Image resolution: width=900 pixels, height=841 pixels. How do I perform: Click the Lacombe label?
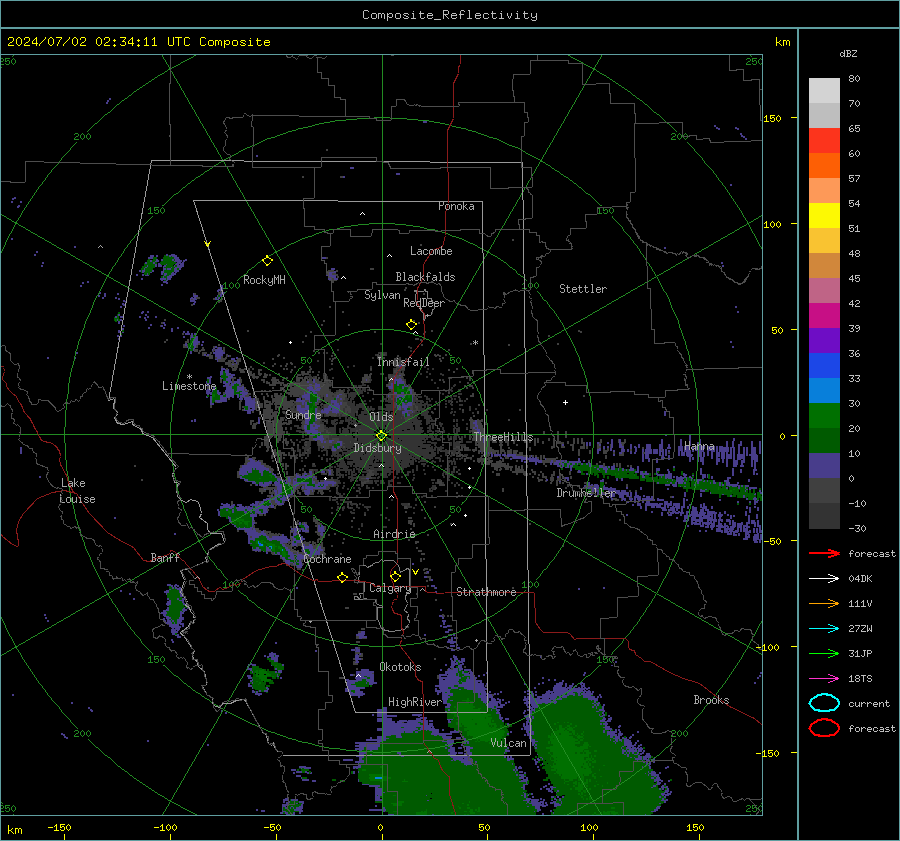pyautogui.click(x=431, y=251)
